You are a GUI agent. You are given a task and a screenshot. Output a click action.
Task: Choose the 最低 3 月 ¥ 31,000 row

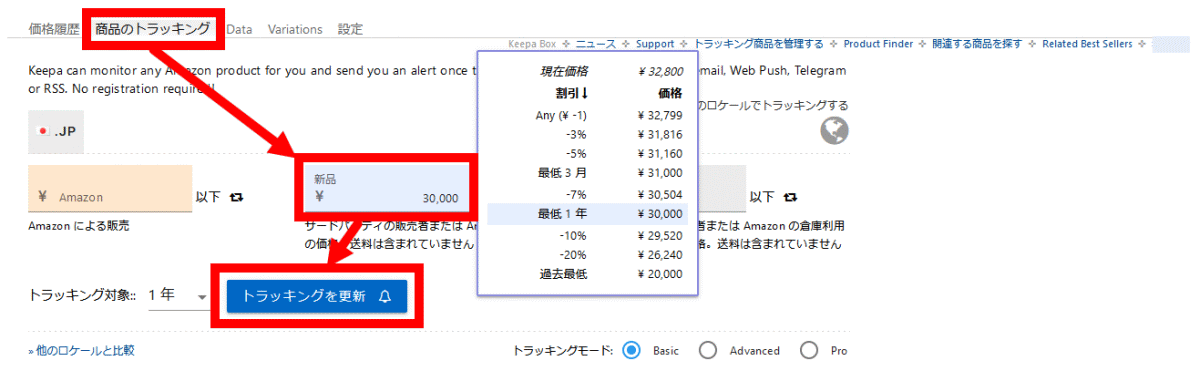tap(587, 174)
